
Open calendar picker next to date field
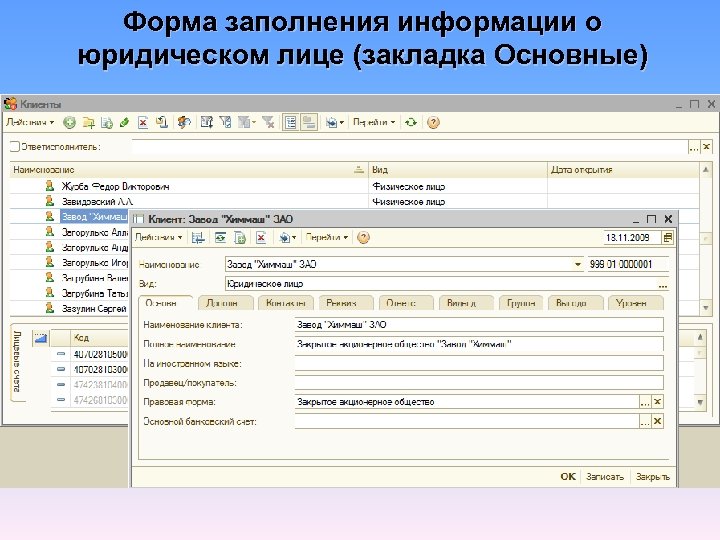668,237
